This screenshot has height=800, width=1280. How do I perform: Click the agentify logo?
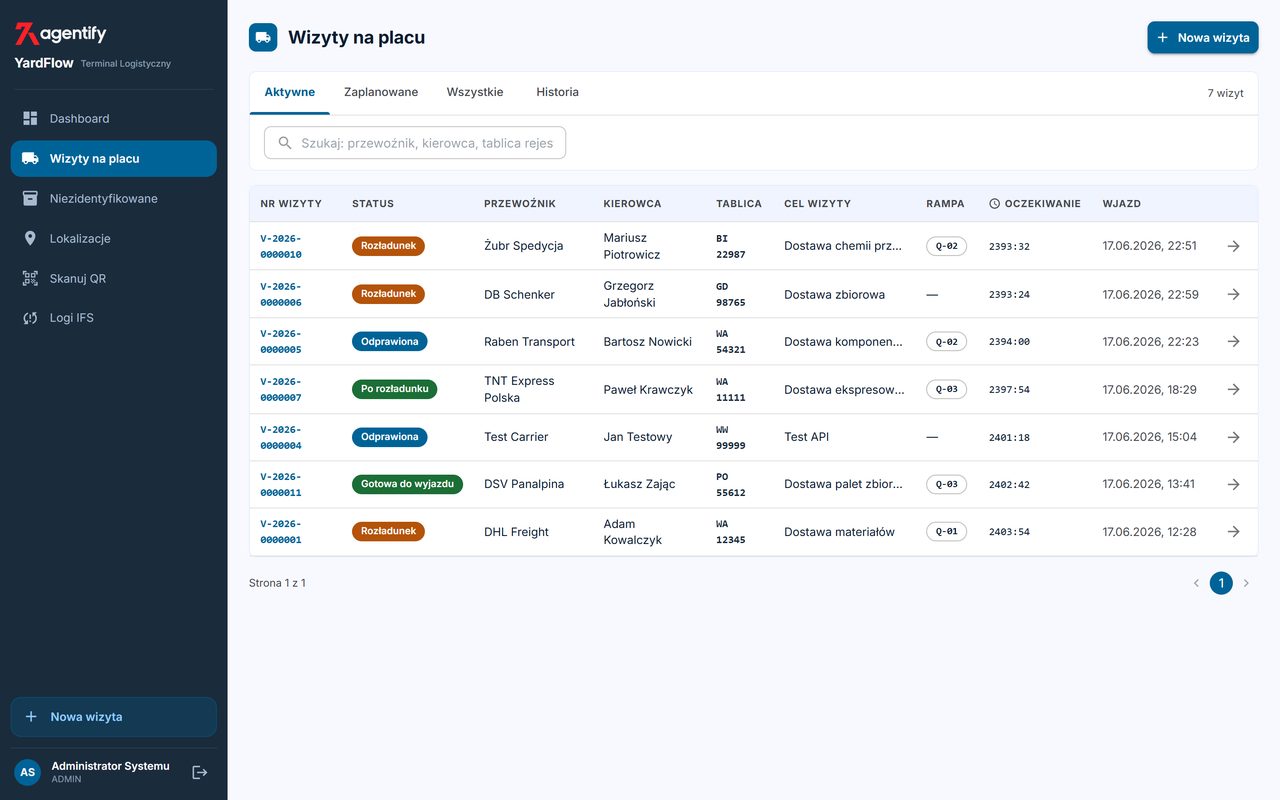pos(60,34)
